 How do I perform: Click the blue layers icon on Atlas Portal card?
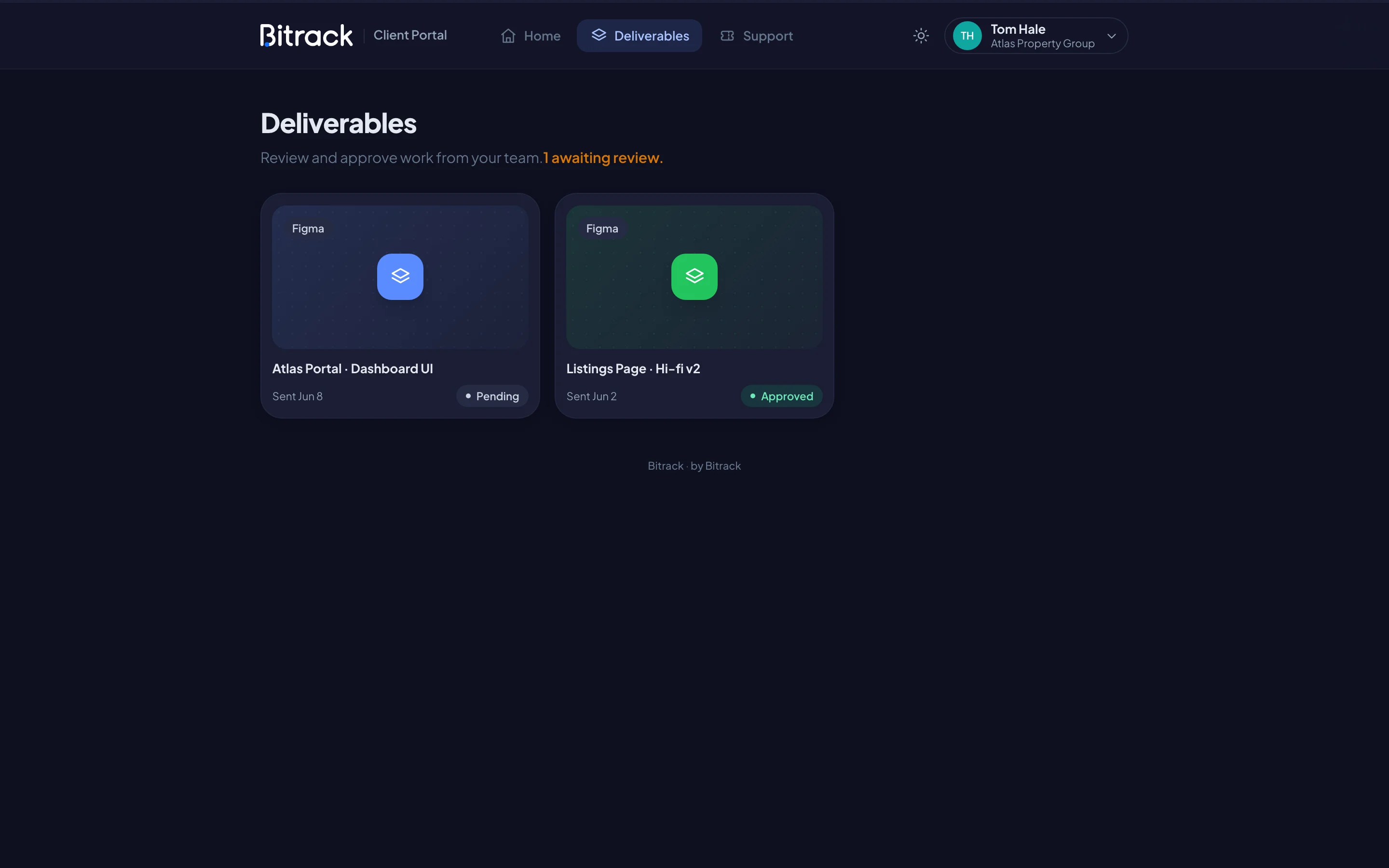[x=400, y=277]
